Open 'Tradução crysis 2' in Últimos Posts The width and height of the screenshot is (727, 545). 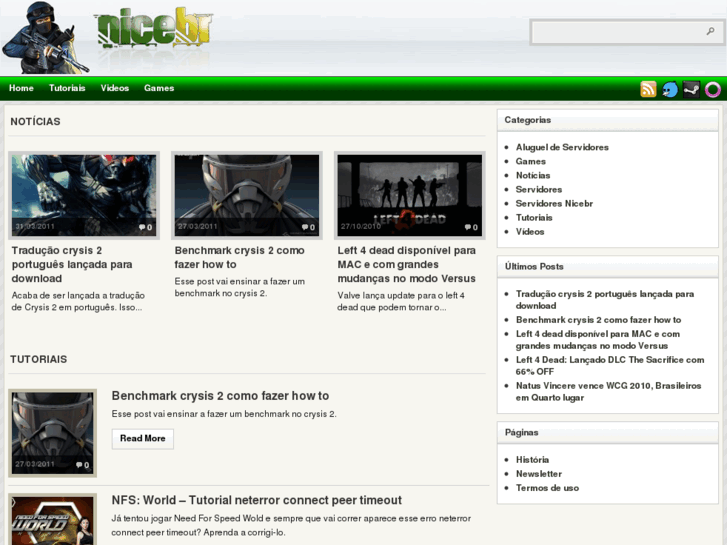605,300
